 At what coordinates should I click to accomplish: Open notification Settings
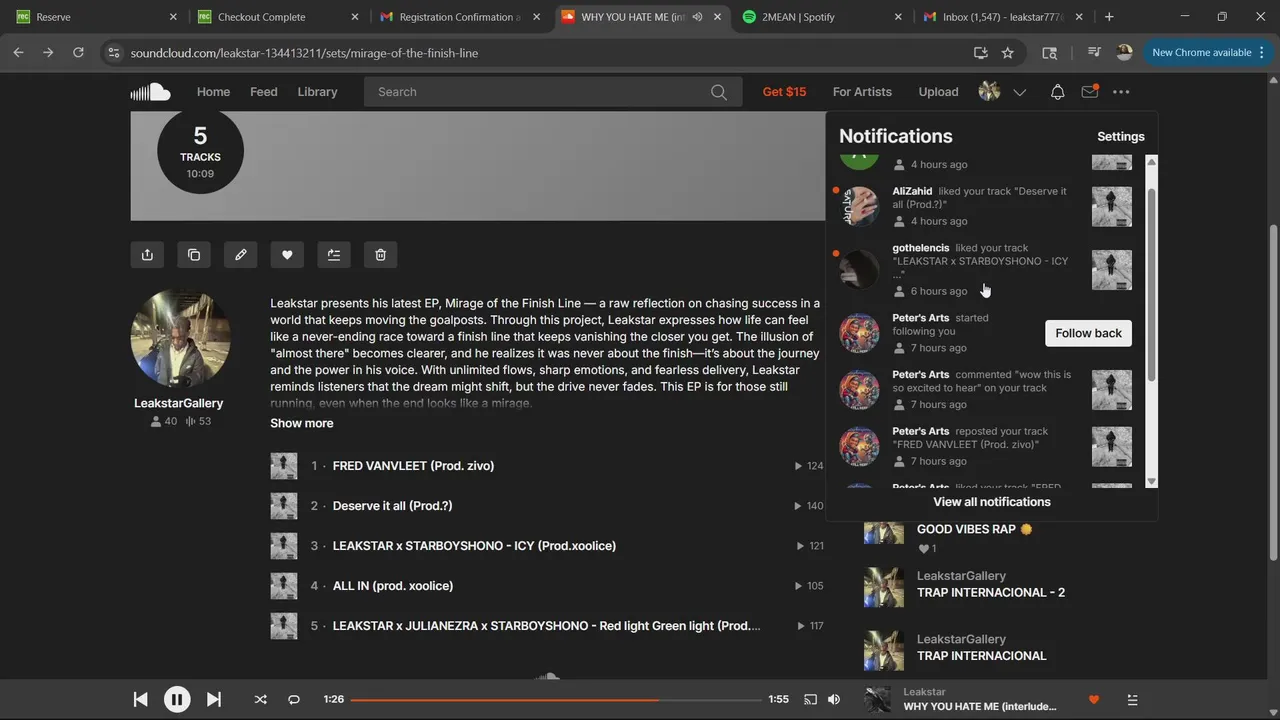pos(1120,137)
